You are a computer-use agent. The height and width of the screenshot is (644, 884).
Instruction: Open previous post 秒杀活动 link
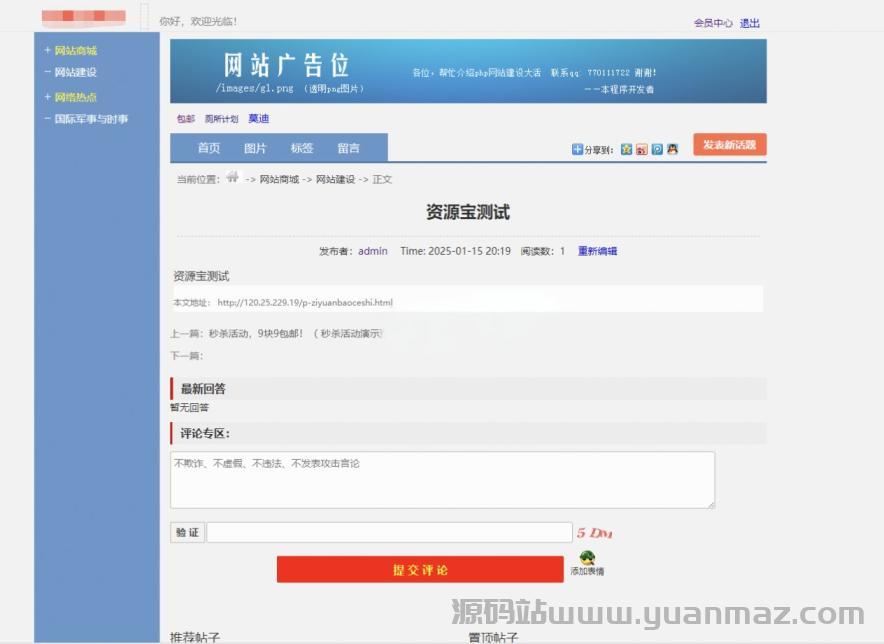pyautogui.click(x=295, y=333)
